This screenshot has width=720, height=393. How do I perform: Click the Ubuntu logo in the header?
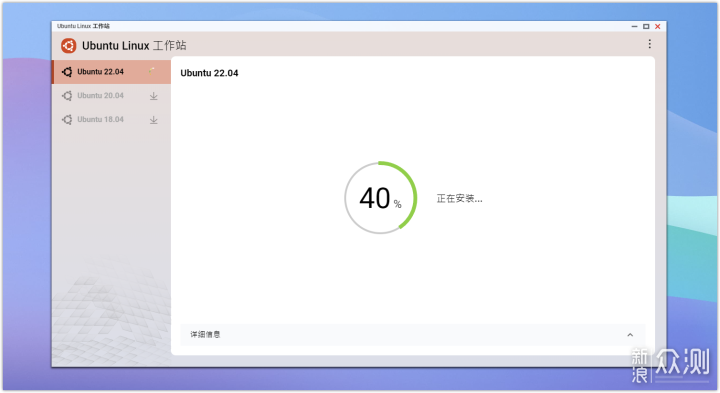coord(68,45)
